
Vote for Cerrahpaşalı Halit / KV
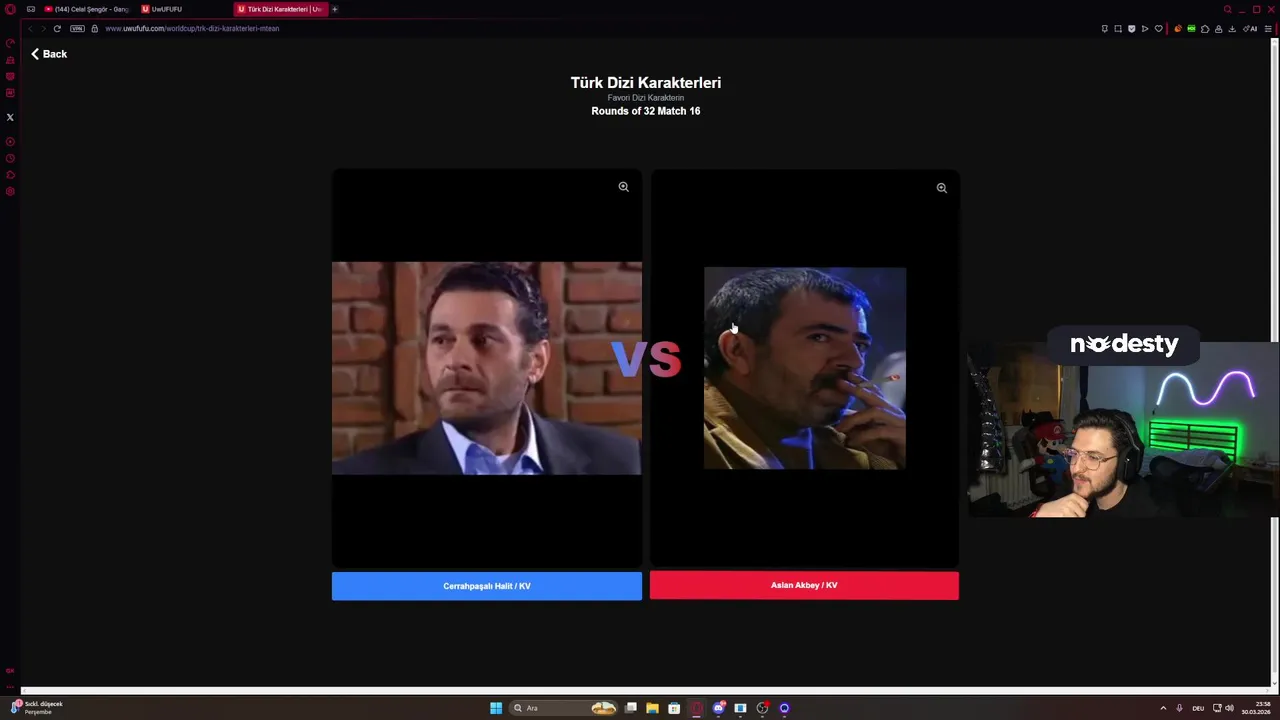pos(487,586)
